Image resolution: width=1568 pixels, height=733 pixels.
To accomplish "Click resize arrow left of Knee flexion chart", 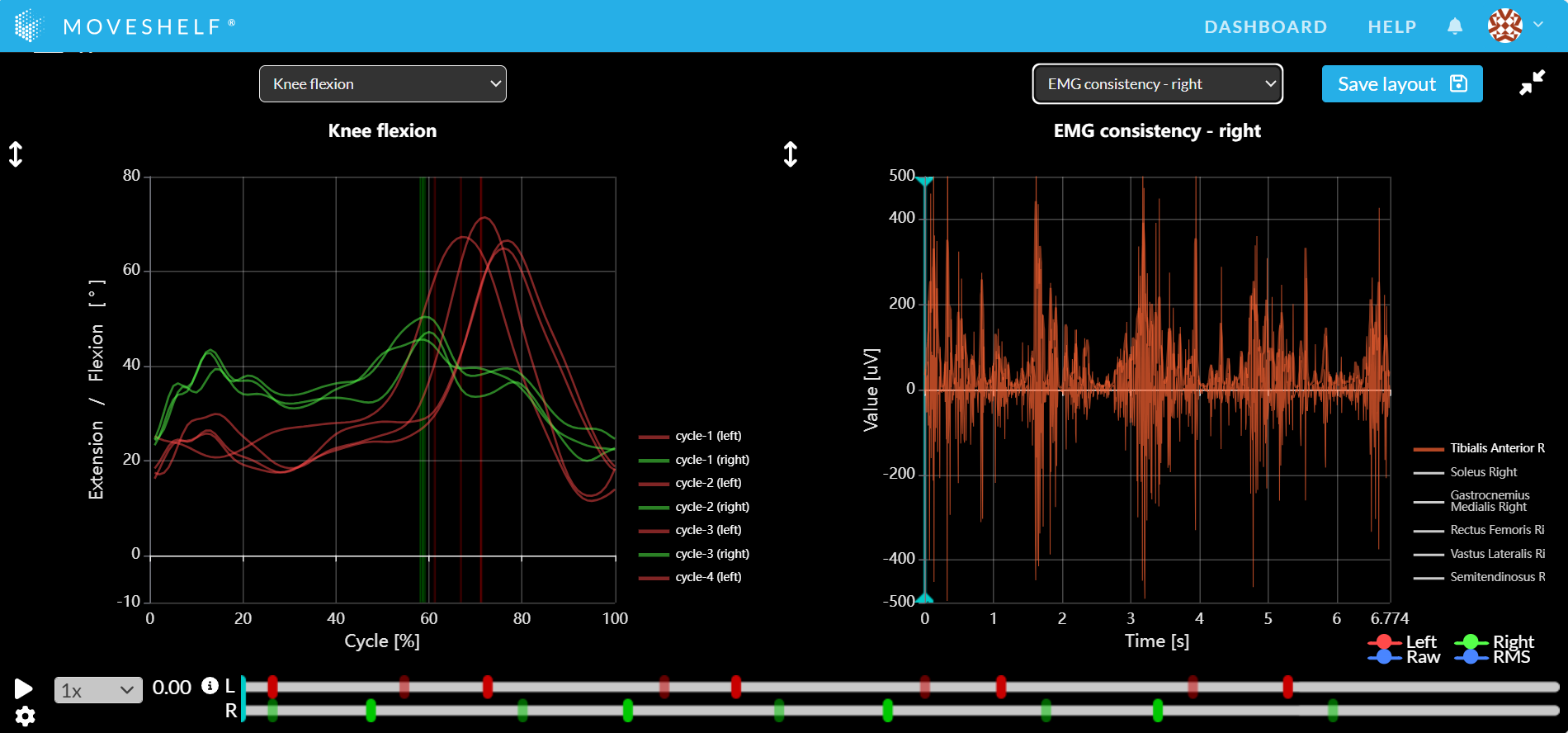I will (16, 154).
